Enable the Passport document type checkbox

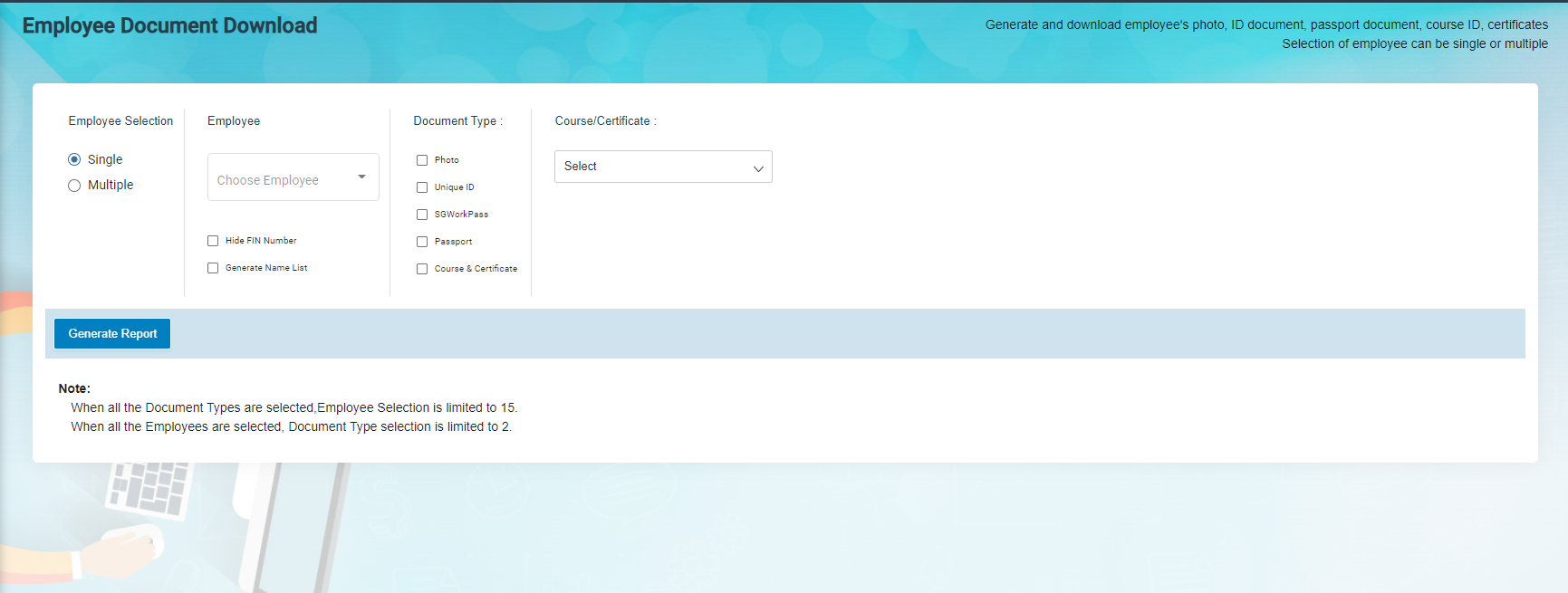click(x=422, y=242)
